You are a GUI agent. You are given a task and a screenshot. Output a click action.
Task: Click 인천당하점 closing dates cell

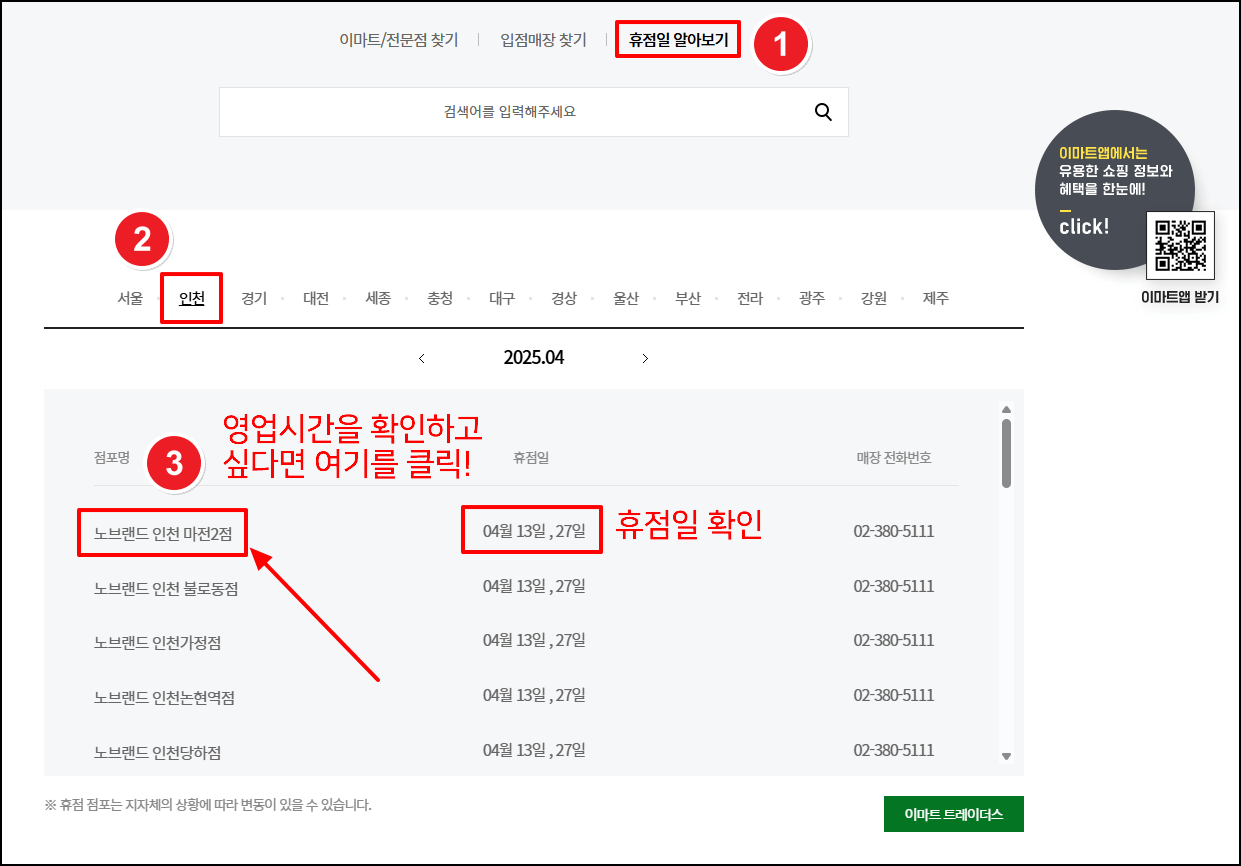click(x=534, y=749)
